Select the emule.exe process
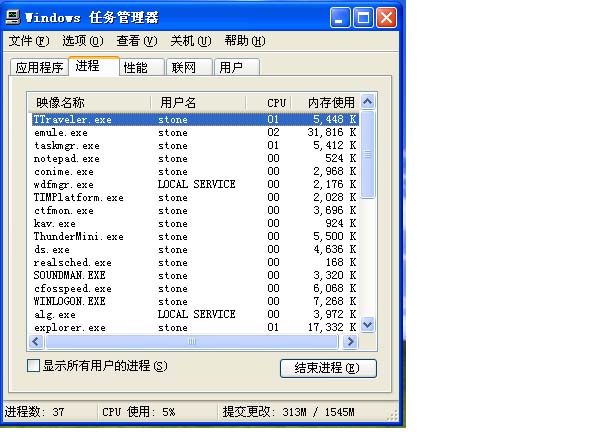This screenshot has width=600, height=447. (195, 132)
